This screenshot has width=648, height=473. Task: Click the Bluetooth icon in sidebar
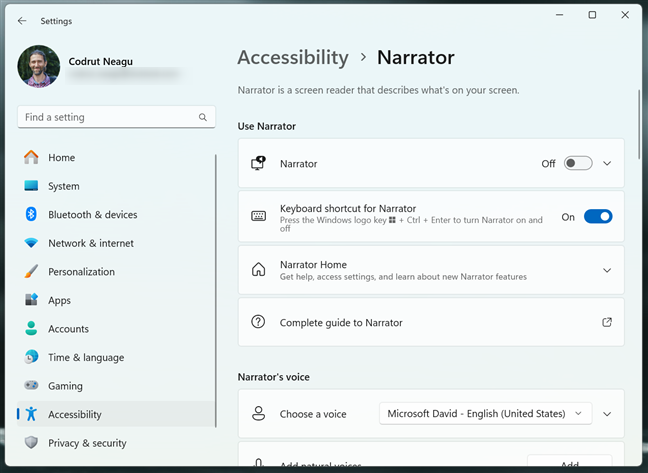31,214
